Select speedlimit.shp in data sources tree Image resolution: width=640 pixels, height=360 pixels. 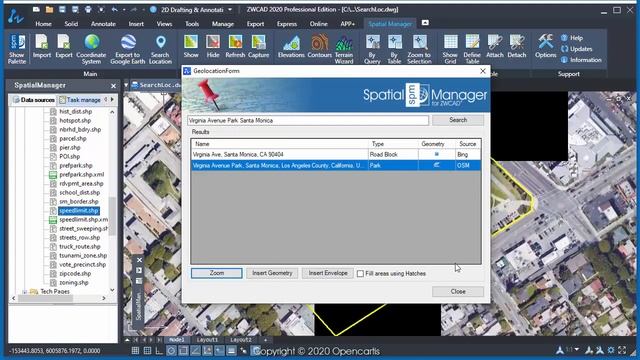[79, 211]
